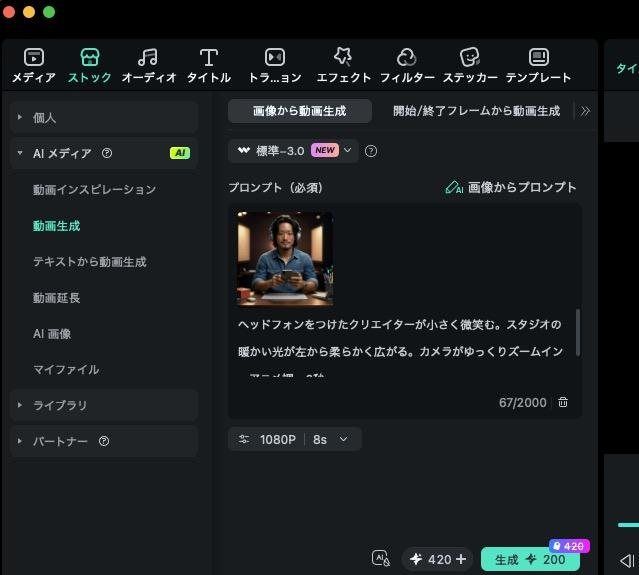Viewport: 639px width, 575px height.
Task: Click the 67/2000 character counter
Action: [x=522, y=403]
